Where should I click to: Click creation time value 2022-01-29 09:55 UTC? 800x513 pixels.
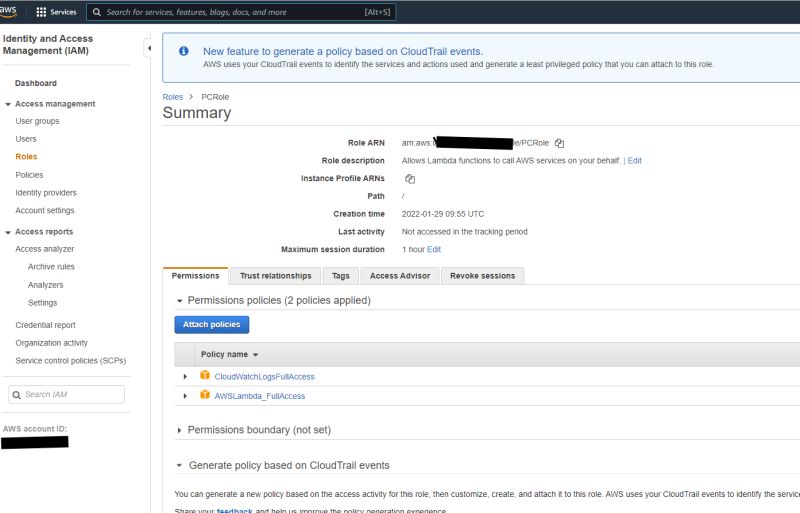click(x=443, y=214)
